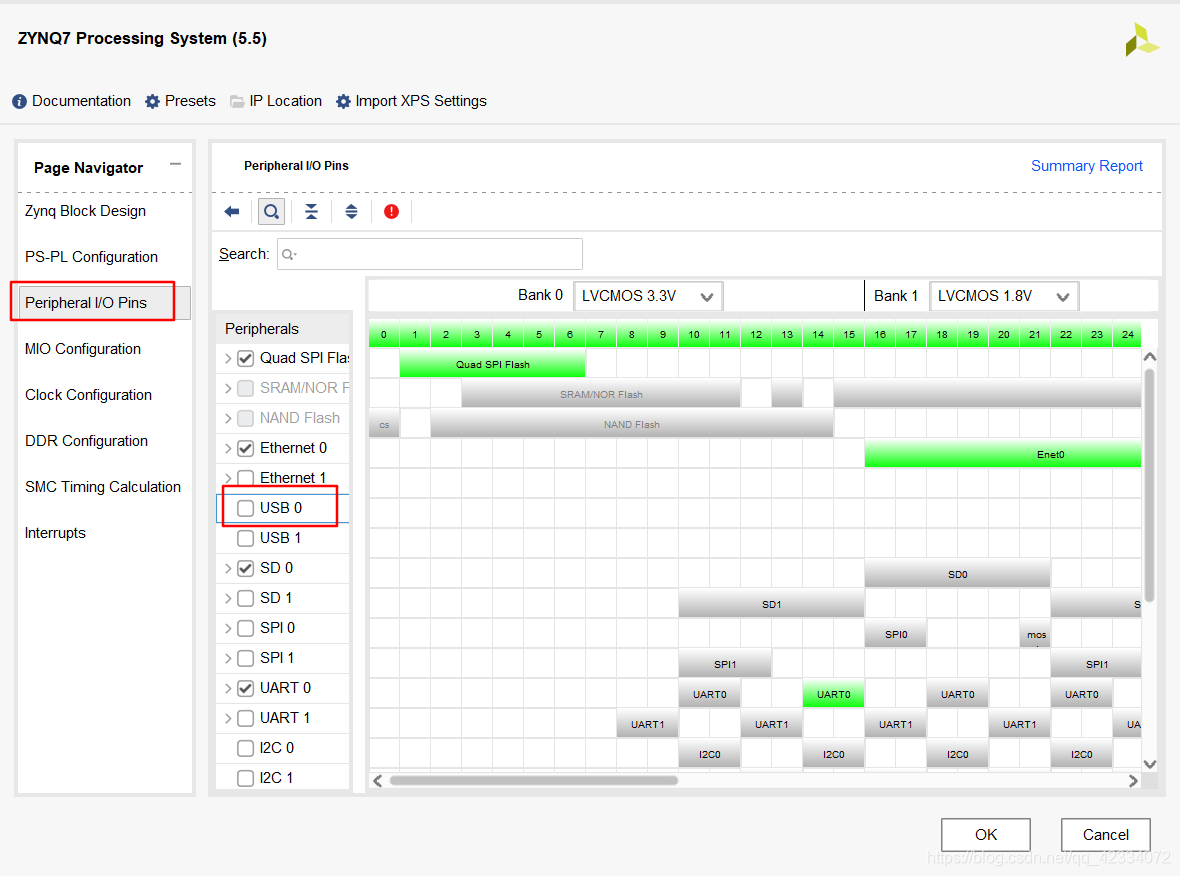Open SMC Timing Calculation page
The height and width of the screenshot is (876, 1180).
tap(103, 487)
